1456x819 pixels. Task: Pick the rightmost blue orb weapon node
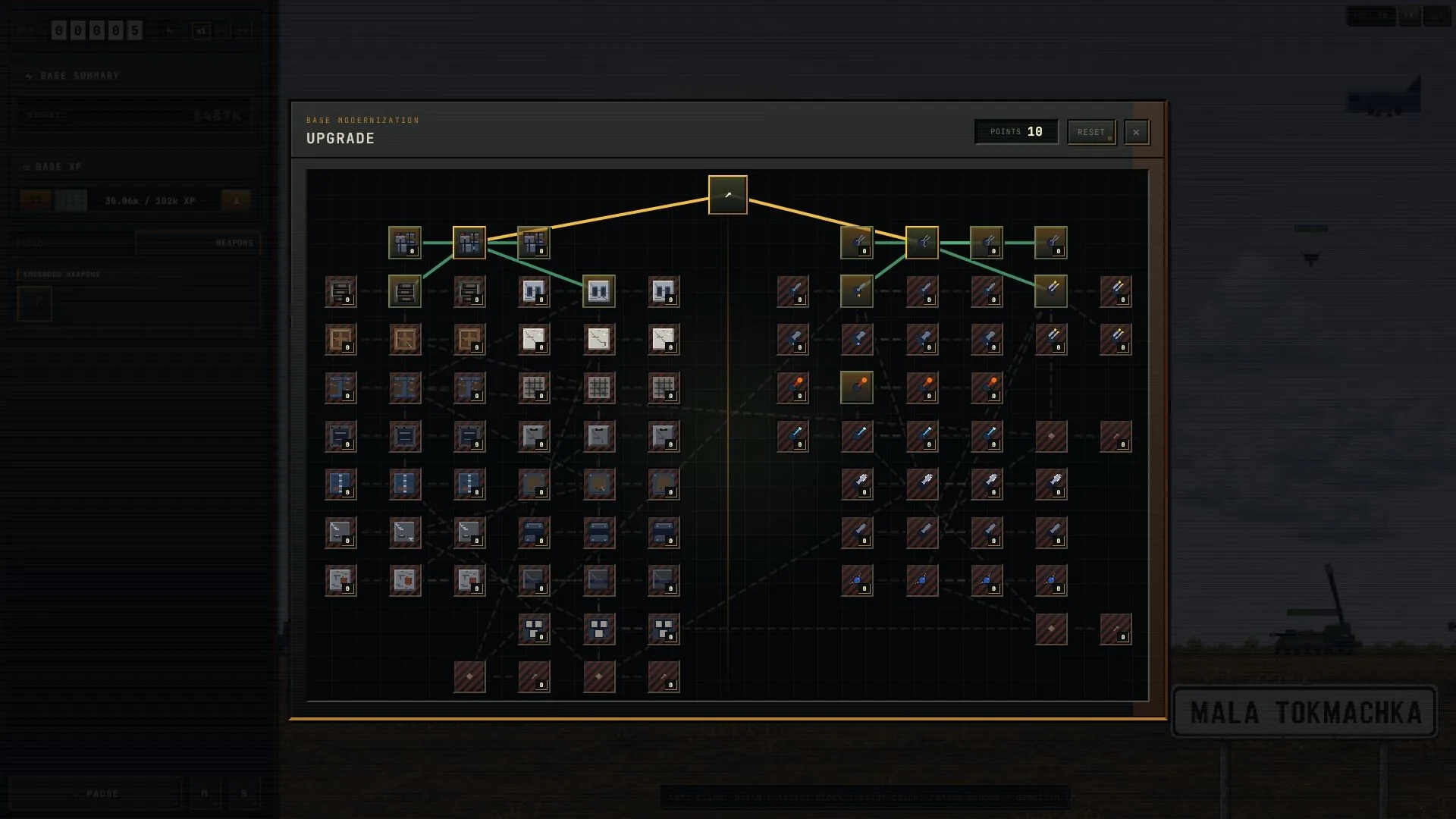click(1051, 580)
